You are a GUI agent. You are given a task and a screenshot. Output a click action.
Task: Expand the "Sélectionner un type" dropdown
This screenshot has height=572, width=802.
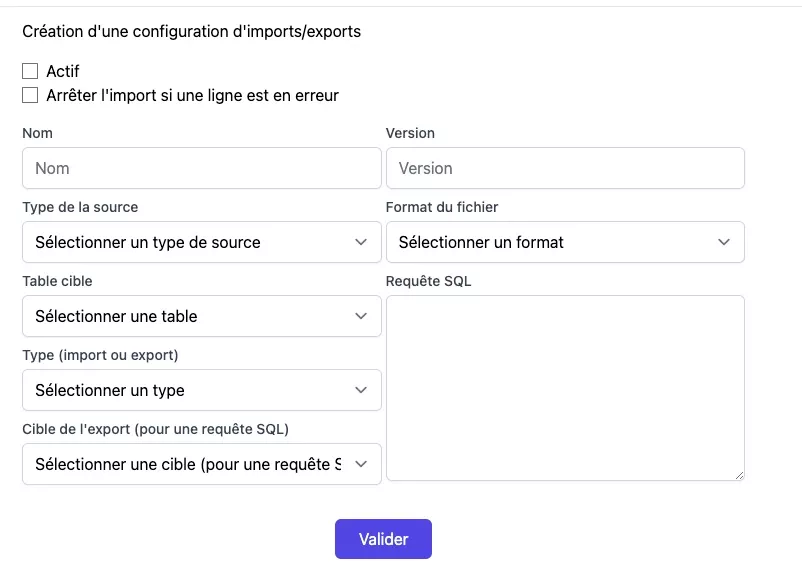click(201, 390)
